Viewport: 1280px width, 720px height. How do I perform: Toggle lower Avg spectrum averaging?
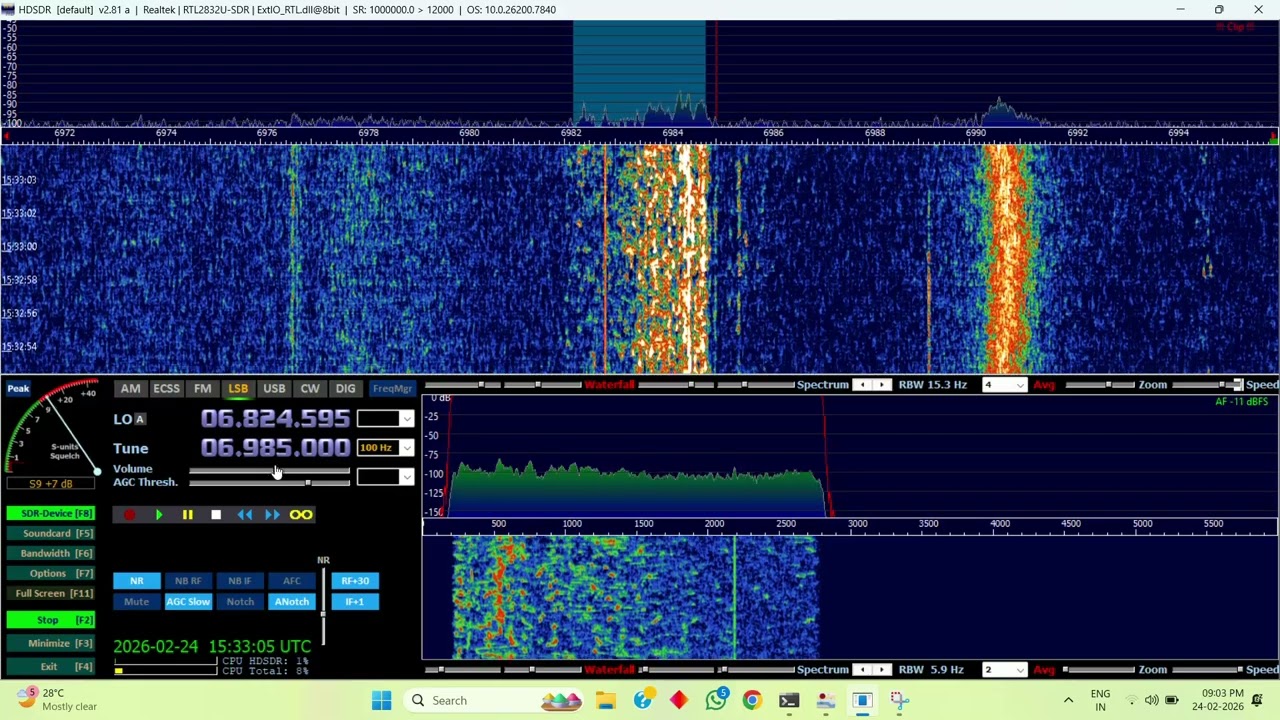coord(1044,670)
